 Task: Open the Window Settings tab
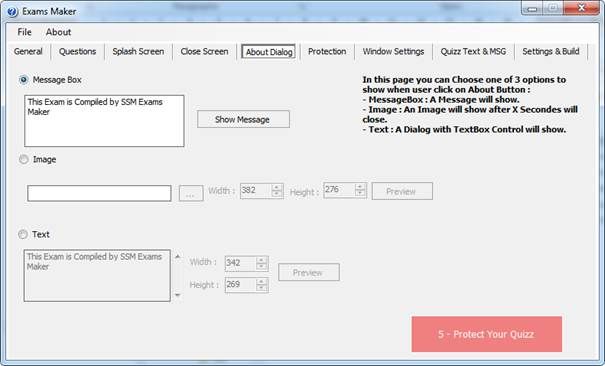394,51
